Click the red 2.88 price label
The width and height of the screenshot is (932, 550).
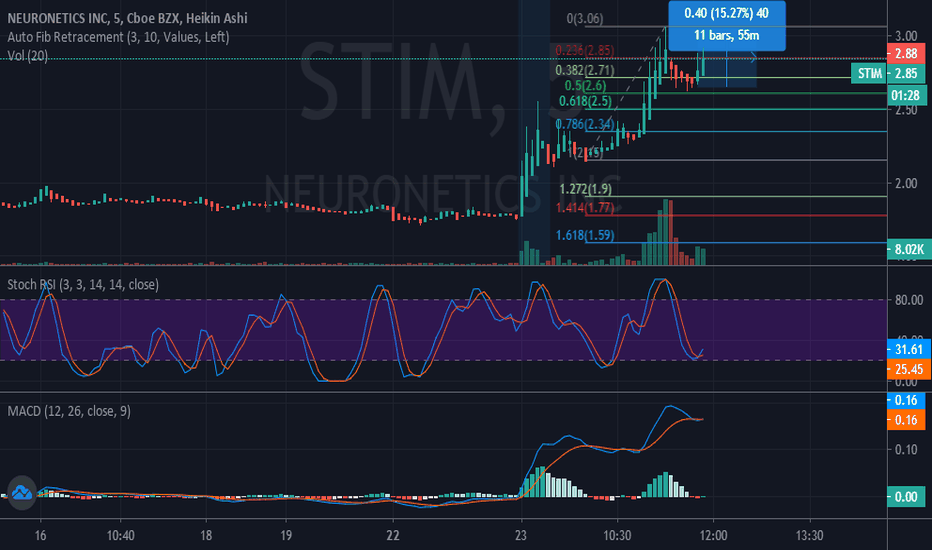click(906, 54)
